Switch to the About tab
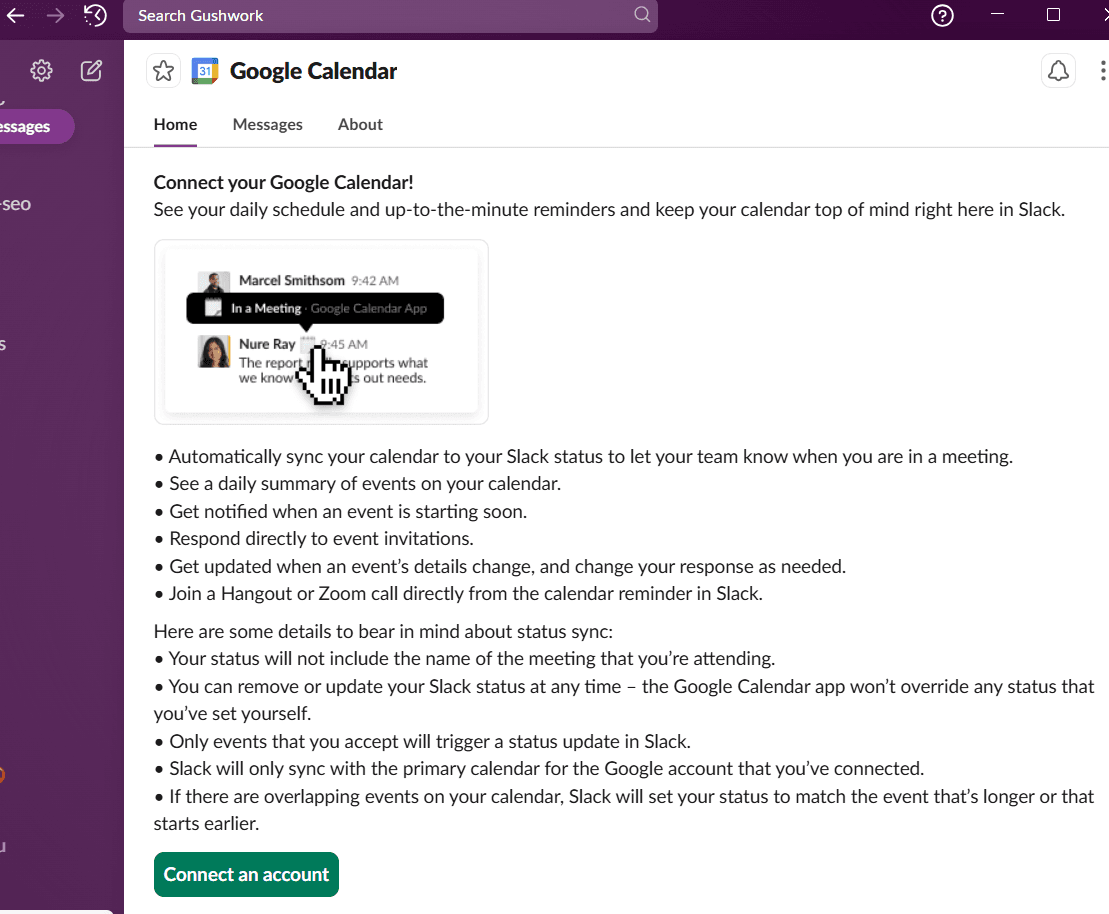This screenshot has height=914, width=1109. pos(360,125)
